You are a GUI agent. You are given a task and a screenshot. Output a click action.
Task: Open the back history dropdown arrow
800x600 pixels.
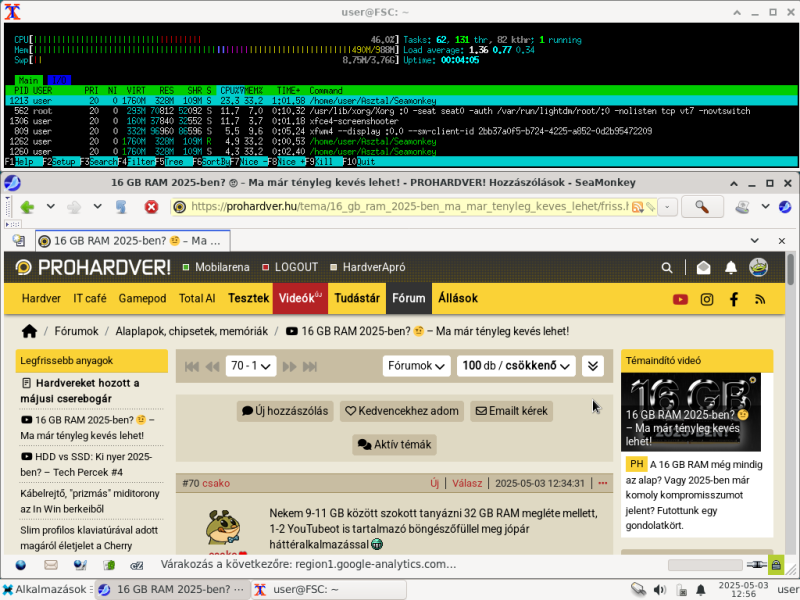point(51,207)
